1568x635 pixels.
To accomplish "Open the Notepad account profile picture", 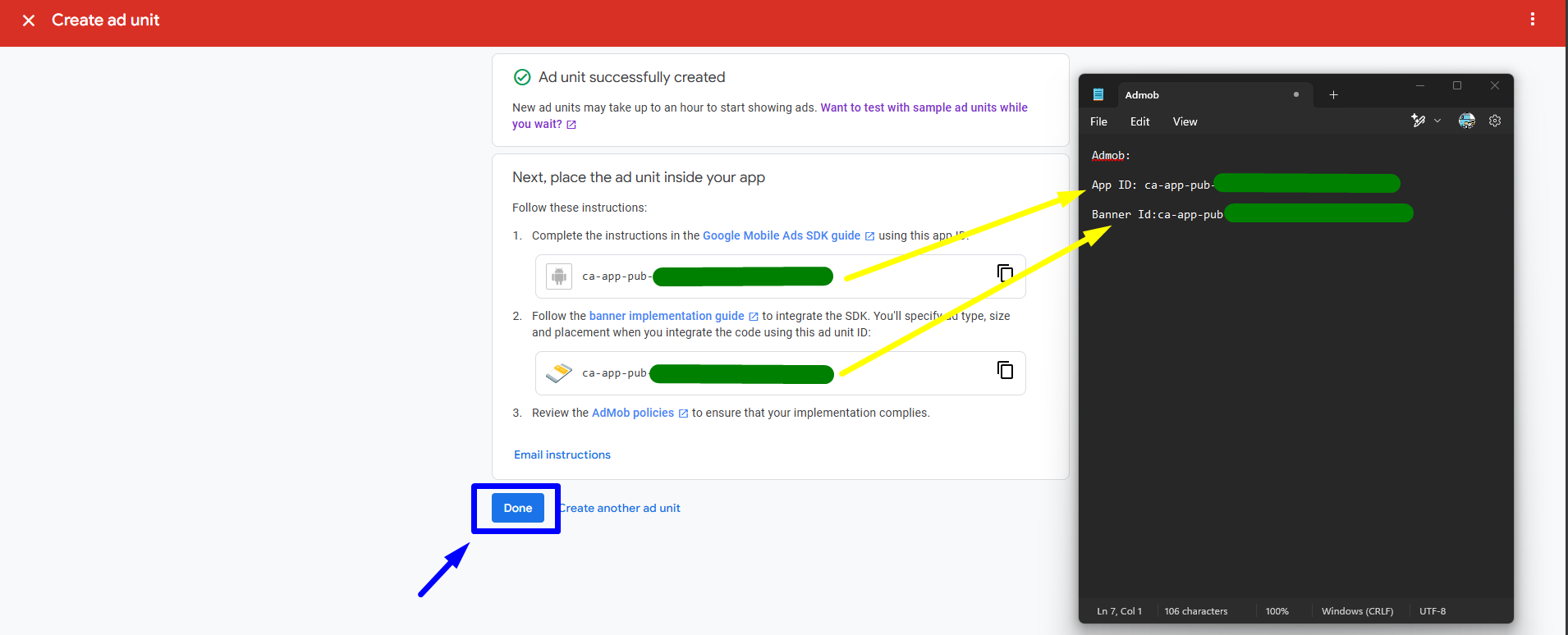I will (x=1466, y=121).
